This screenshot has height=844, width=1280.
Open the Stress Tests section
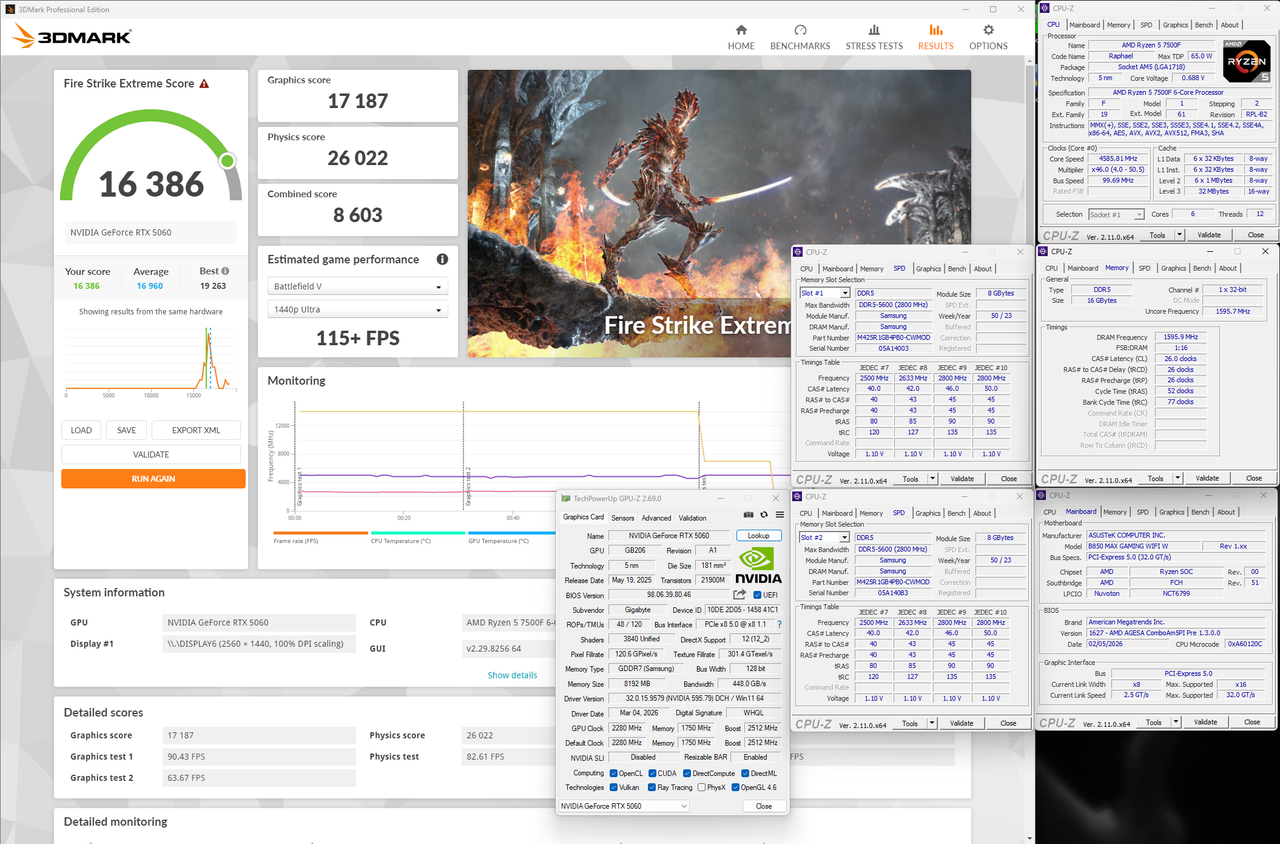tap(874, 37)
